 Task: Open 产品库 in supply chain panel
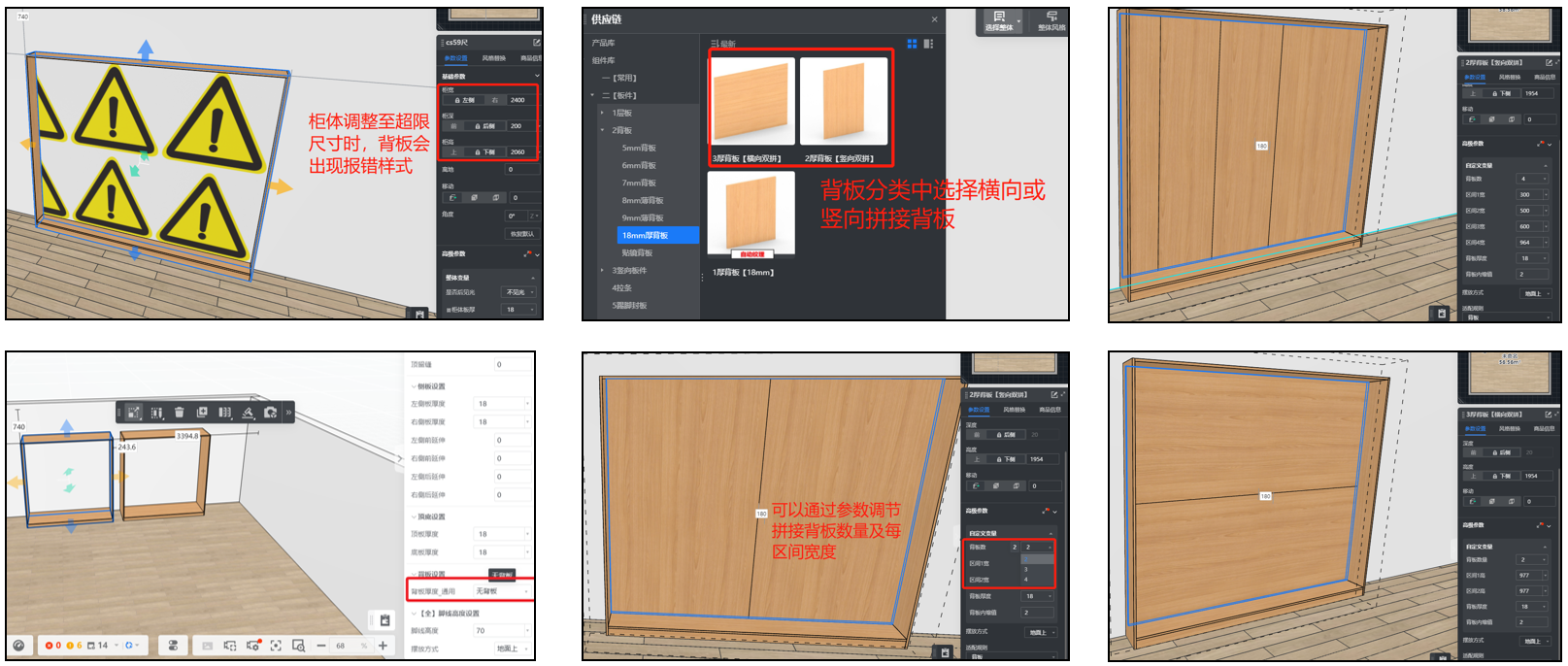coord(603,43)
